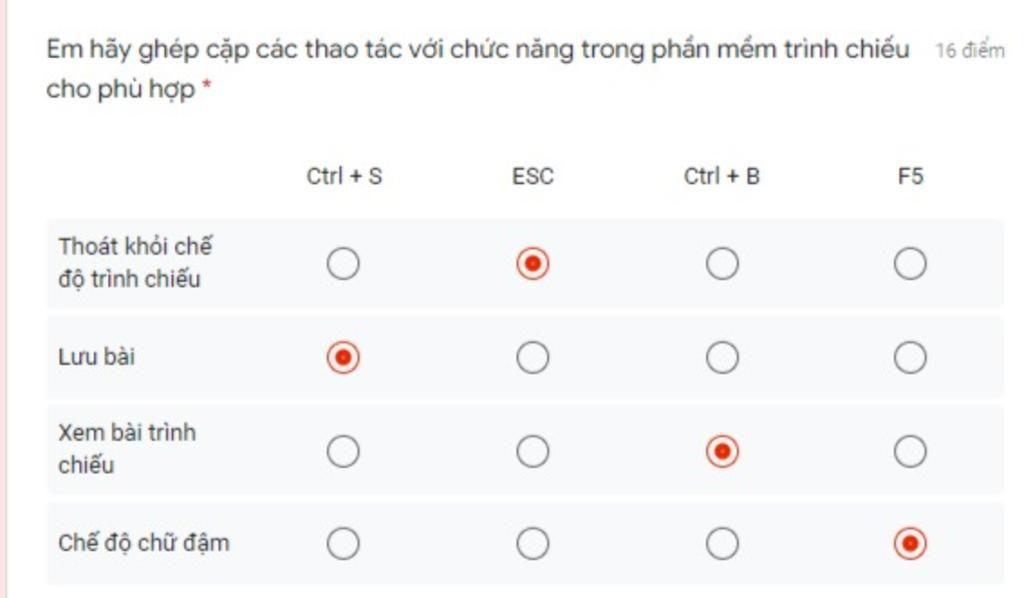Click the question title text

click(x=477, y=50)
